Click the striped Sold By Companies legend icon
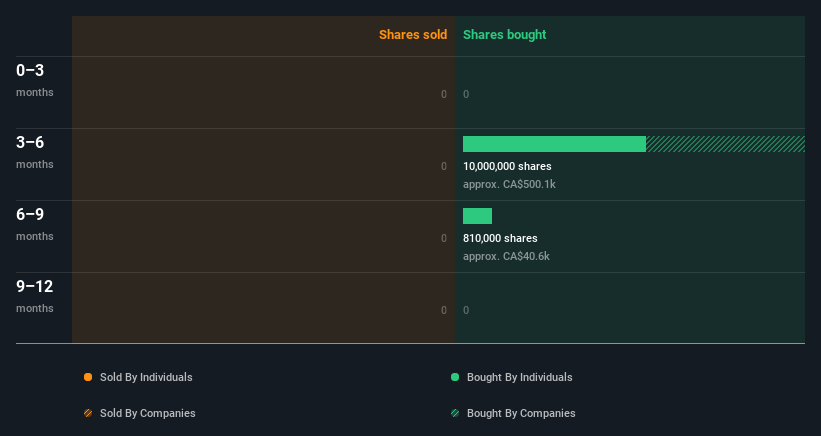821x436 pixels. (88, 413)
